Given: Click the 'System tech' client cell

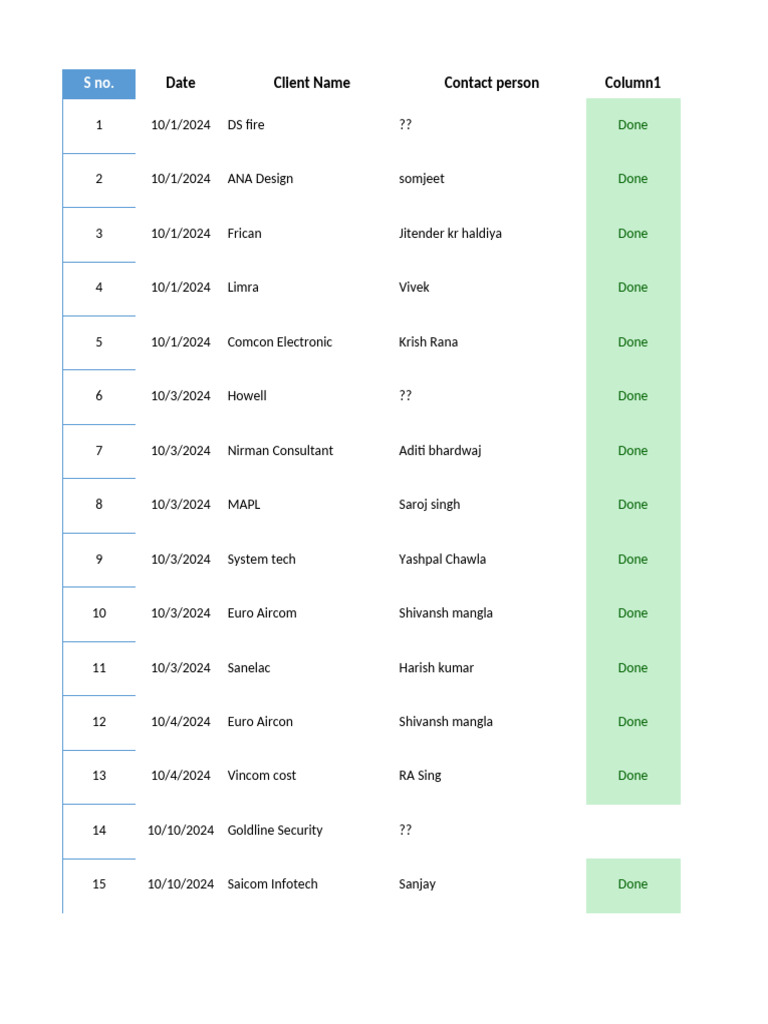Looking at the screenshot, I should [261, 559].
